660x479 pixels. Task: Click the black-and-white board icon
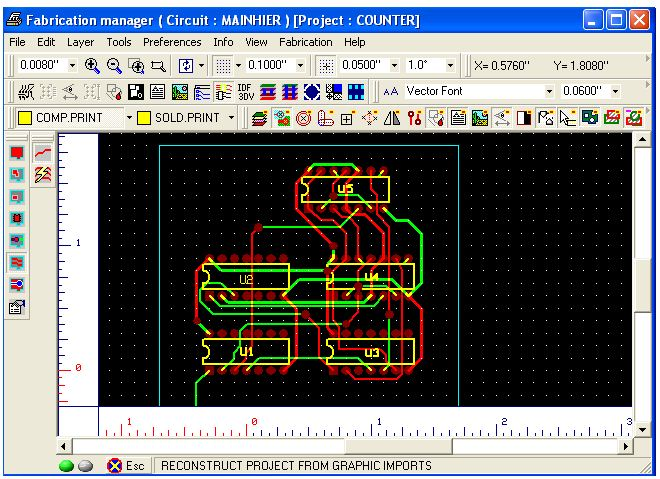coord(136,92)
